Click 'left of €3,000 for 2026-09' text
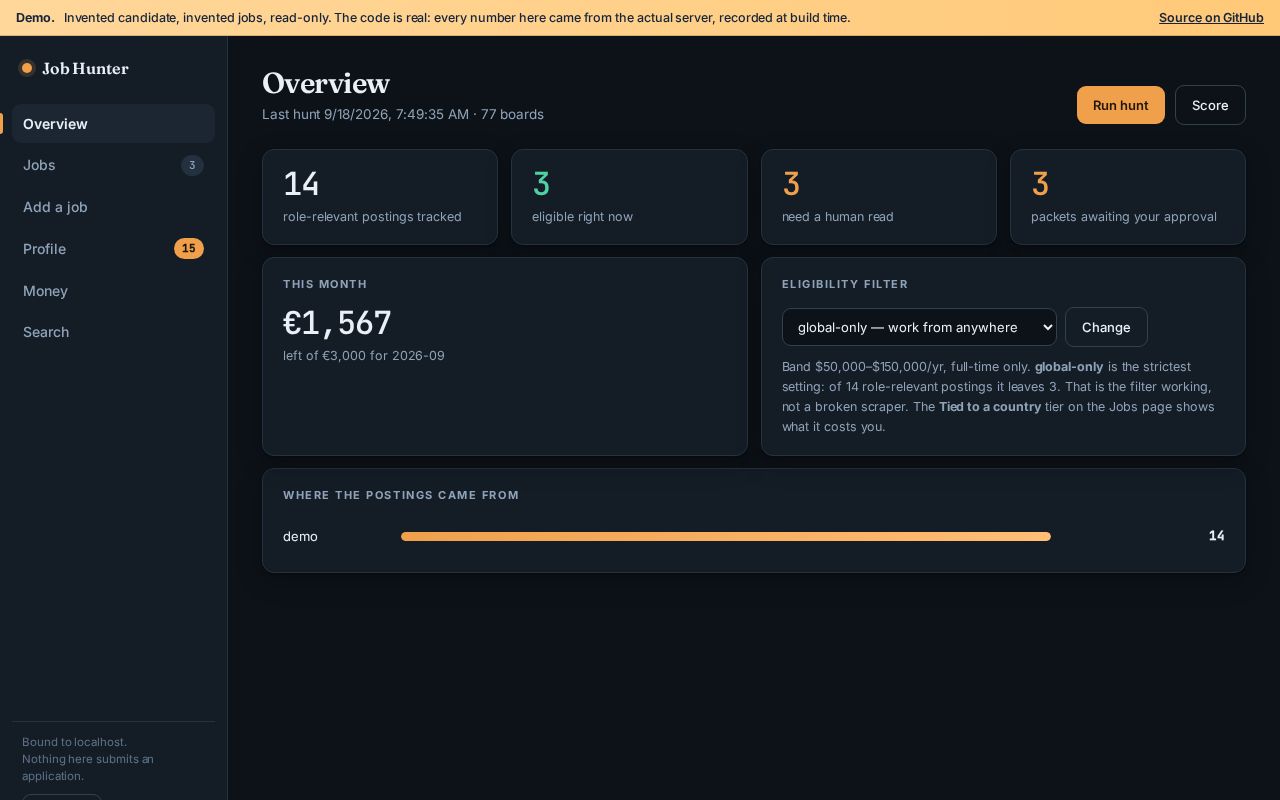Screen dimensions: 1280x800 (x=364, y=355)
